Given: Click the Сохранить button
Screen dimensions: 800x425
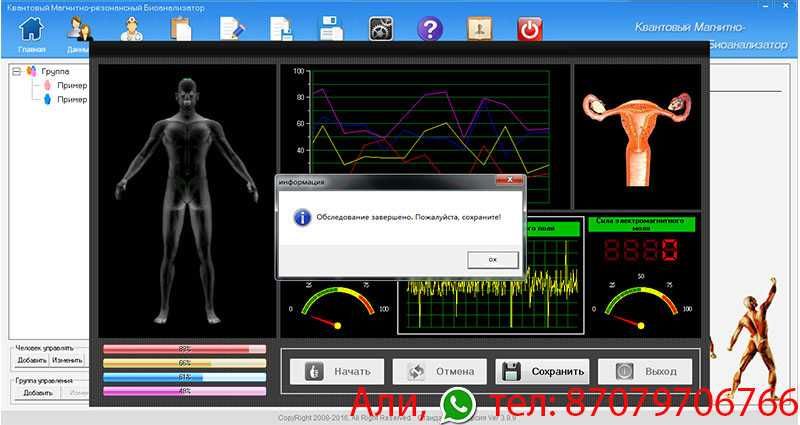Looking at the screenshot, I should [542, 371].
